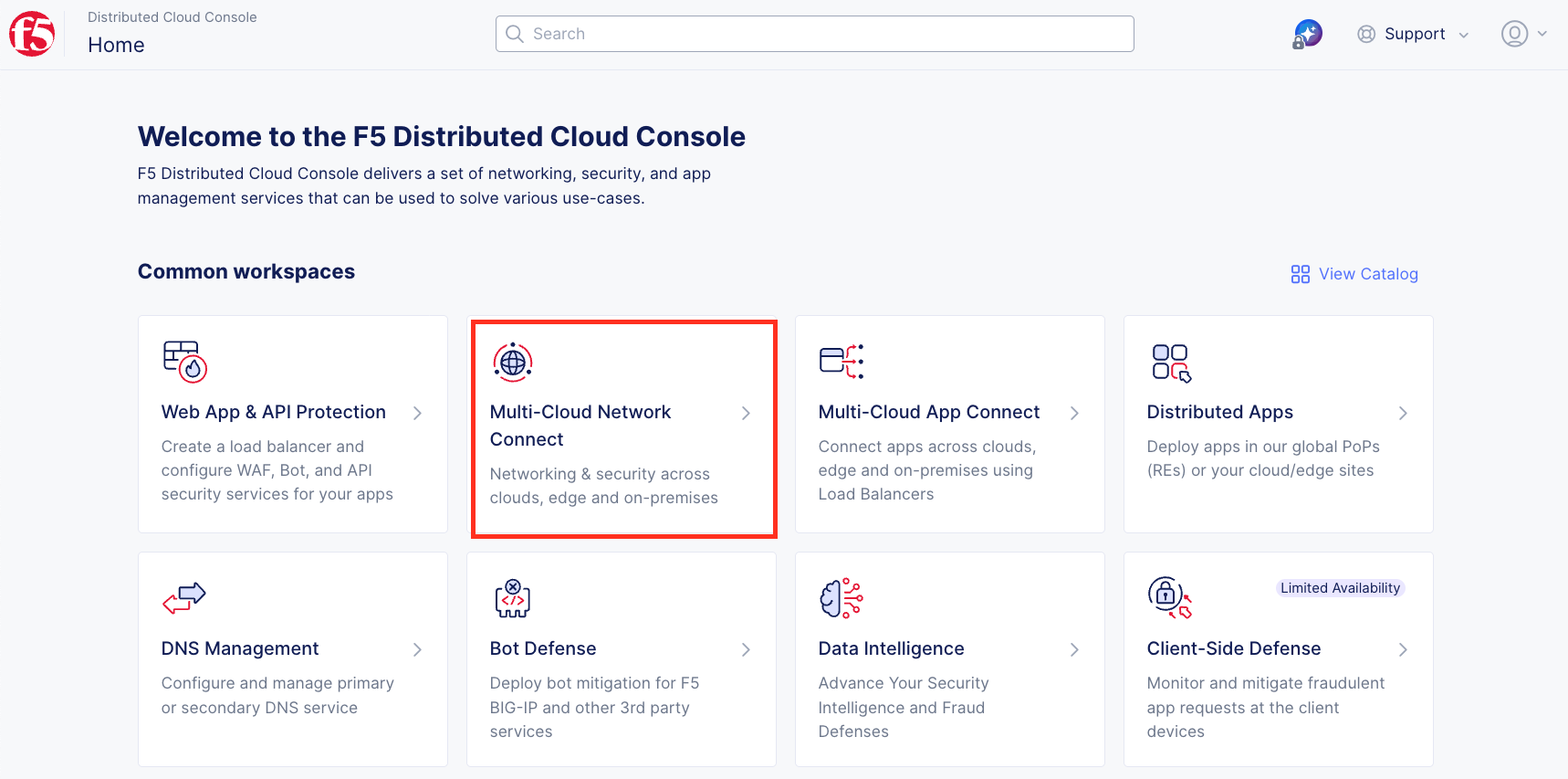Click the Bot Defense robot icon

pyautogui.click(x=513, y=598)
